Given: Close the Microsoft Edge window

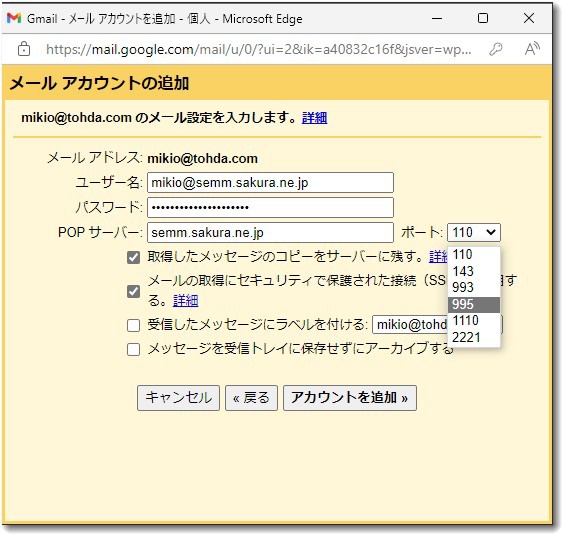Looking at the screenshot, I should pos(529,18).
